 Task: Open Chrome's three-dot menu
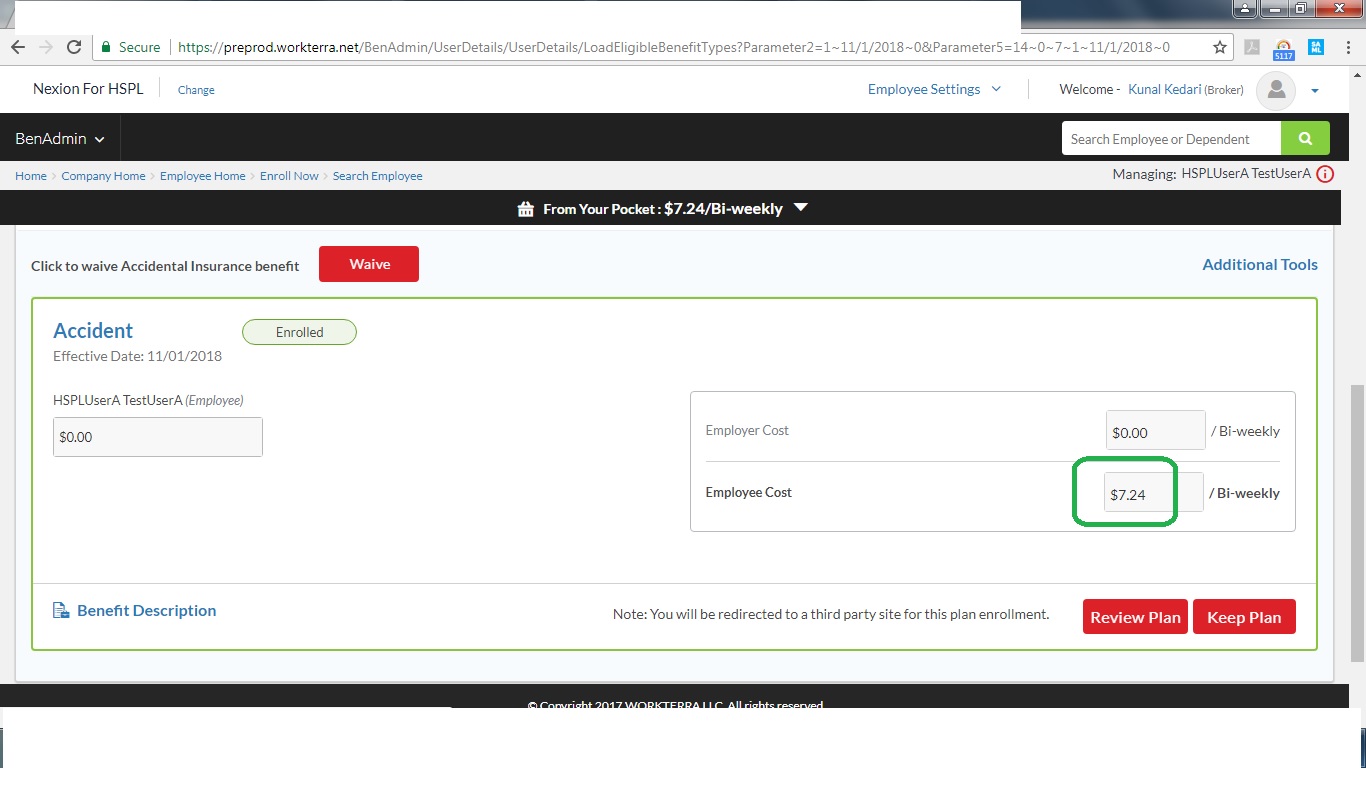[x=1348, y=47]
